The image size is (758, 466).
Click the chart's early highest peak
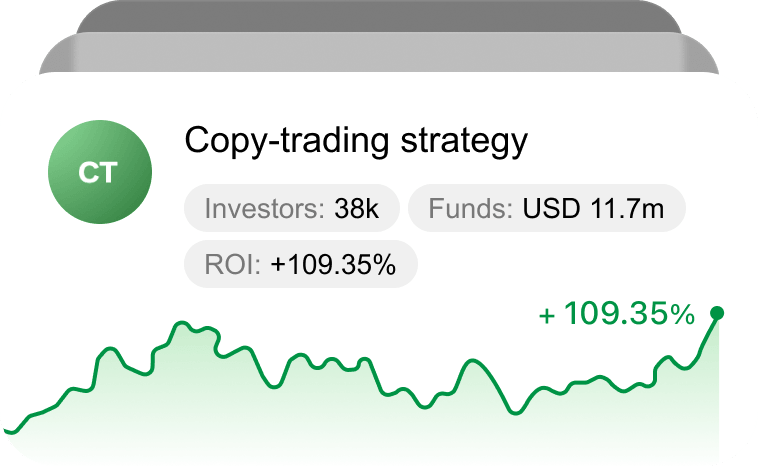tap(181, 323)
